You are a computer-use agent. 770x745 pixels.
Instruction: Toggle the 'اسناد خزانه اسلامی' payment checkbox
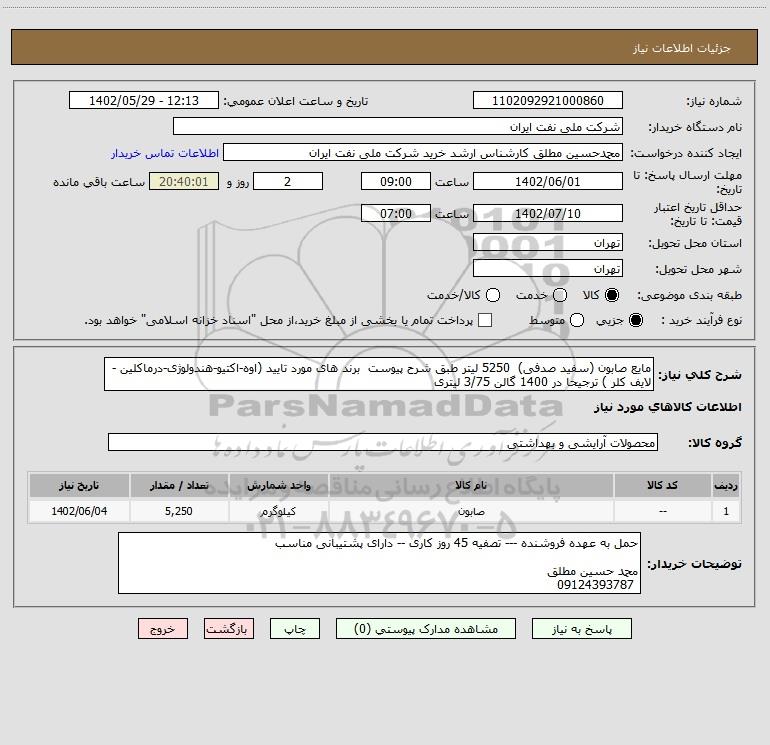coord(485,320)
